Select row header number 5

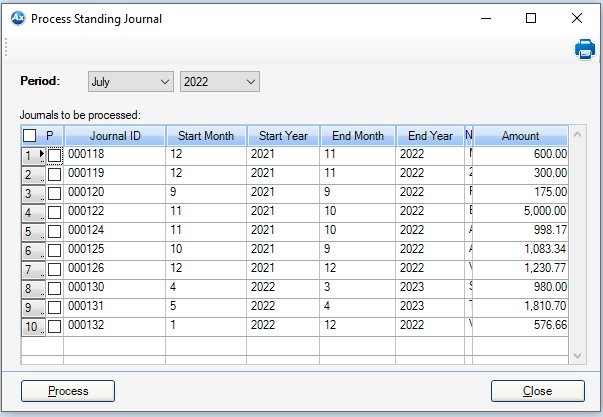33,232
